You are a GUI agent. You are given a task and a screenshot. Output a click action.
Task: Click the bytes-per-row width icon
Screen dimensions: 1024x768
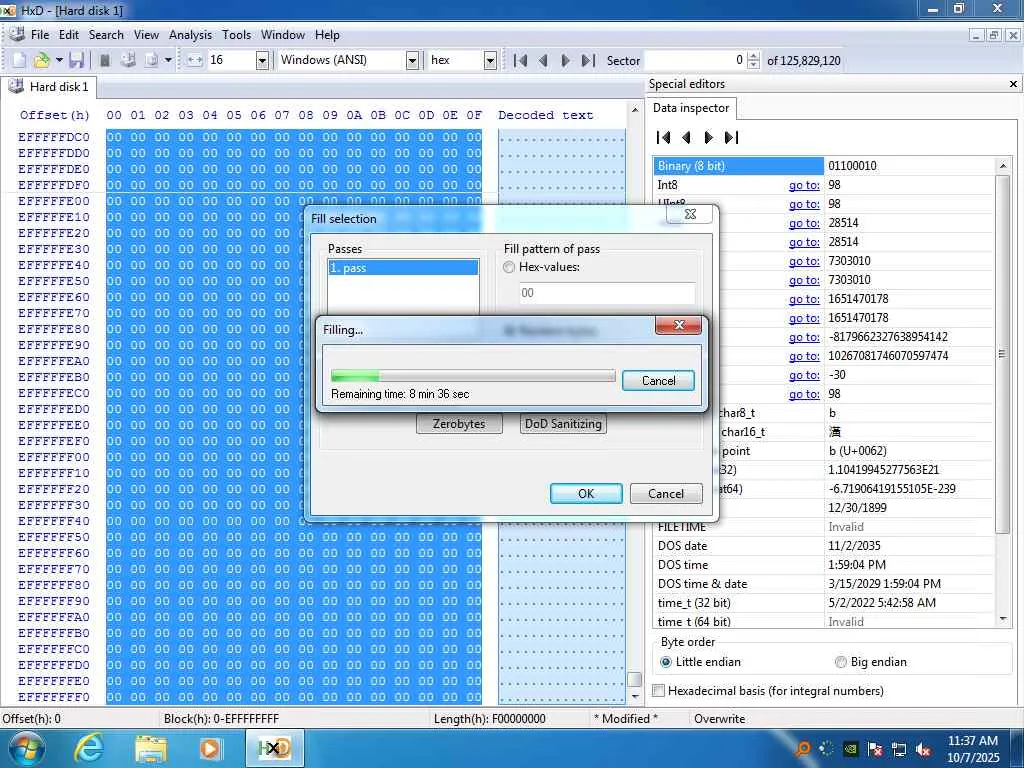click(x=195, y=60)
